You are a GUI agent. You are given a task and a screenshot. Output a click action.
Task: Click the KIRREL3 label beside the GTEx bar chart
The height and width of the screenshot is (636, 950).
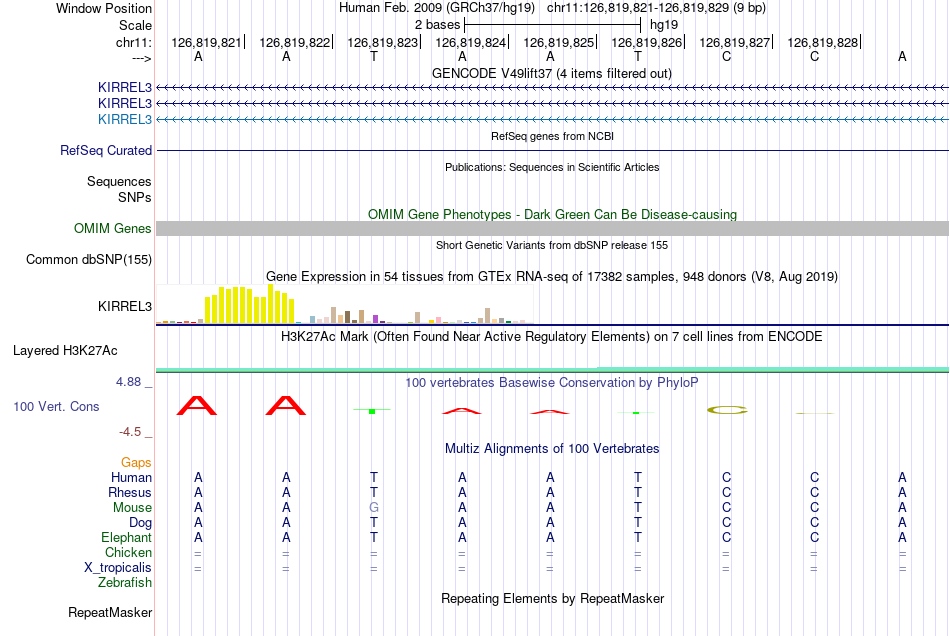click(x=125, y=306)
